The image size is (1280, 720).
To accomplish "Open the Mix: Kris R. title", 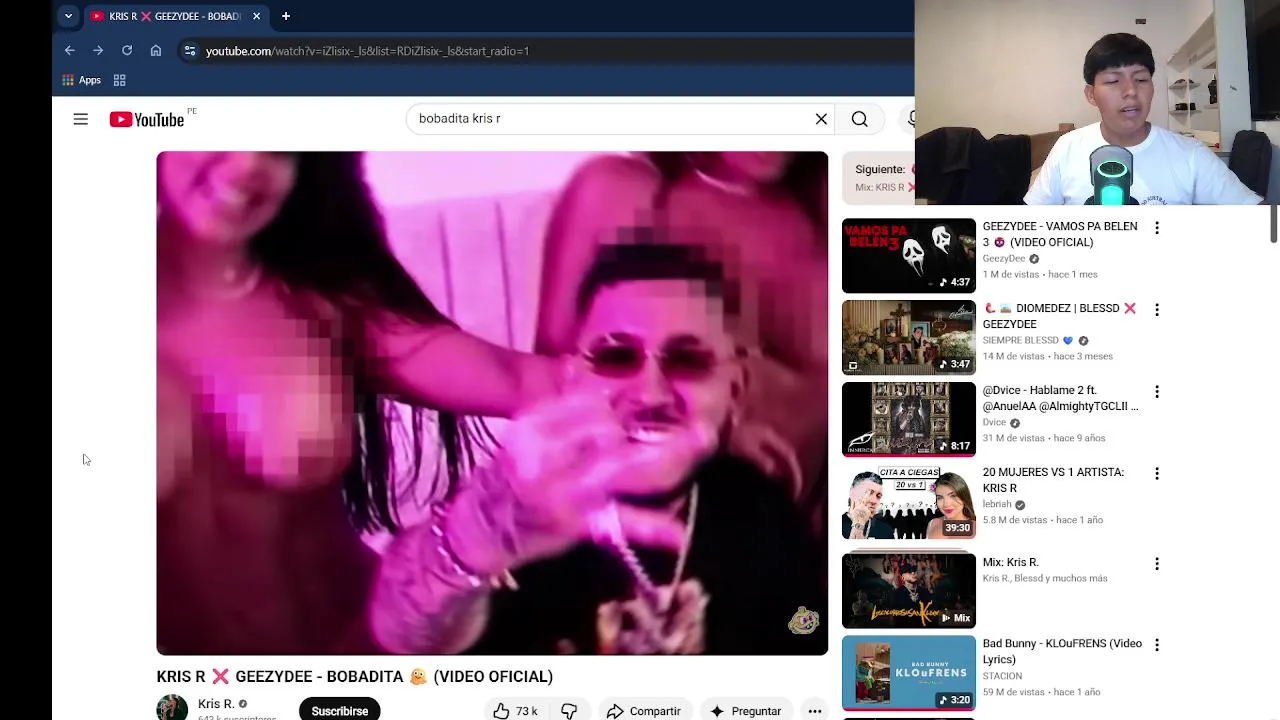I will click(1010, 562).
